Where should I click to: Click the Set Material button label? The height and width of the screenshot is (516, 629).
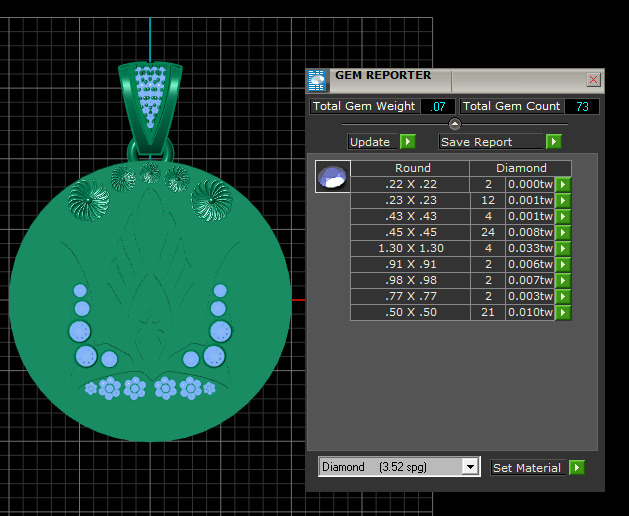pyautogui.click(x=527, y=468)
